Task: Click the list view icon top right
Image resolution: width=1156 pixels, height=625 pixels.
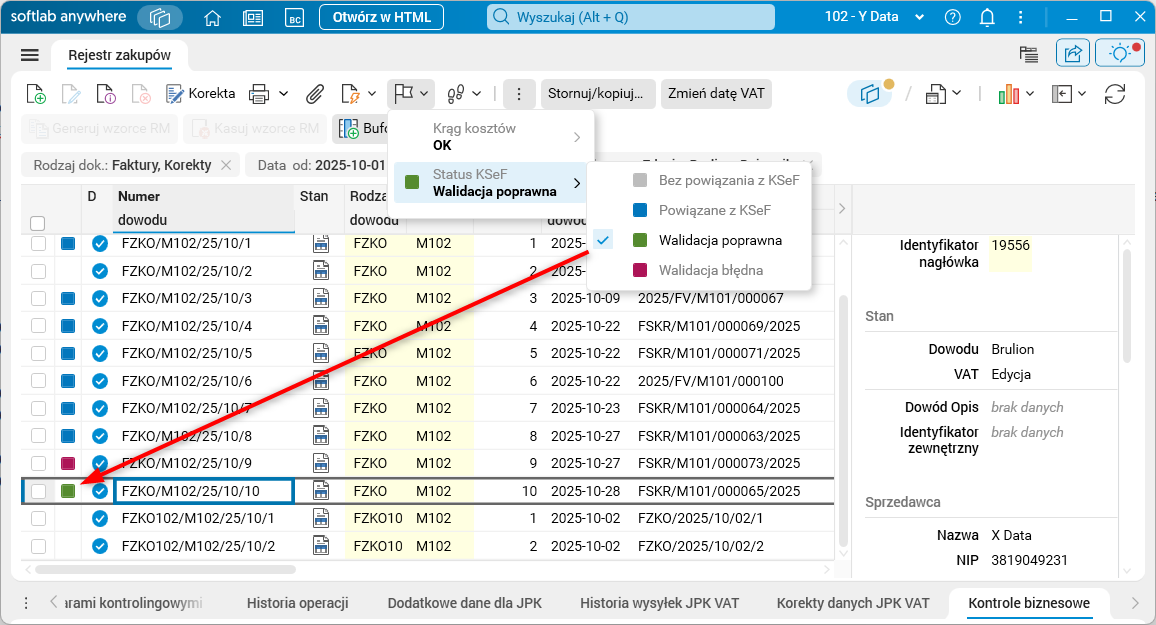Action: click(x=1028, y=54)
